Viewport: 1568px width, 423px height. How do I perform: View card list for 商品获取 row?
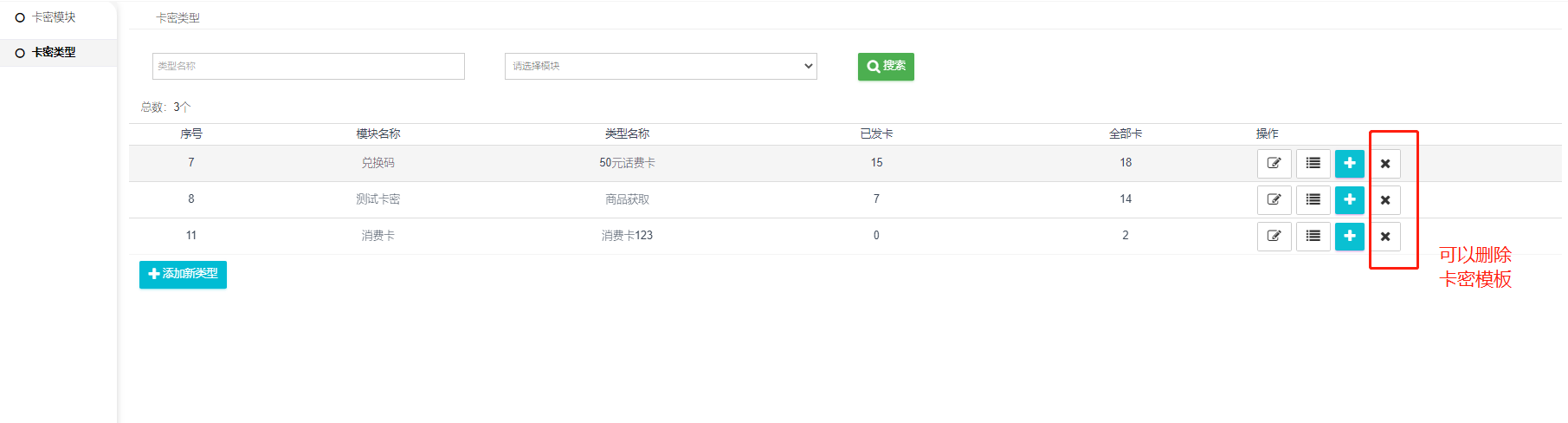pos(1313,199)
